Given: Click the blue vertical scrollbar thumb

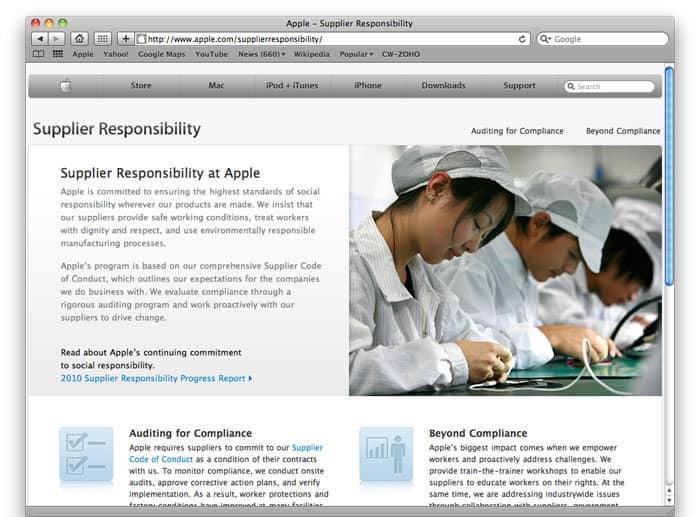Looking at the screenshot, I should point(669,176).
